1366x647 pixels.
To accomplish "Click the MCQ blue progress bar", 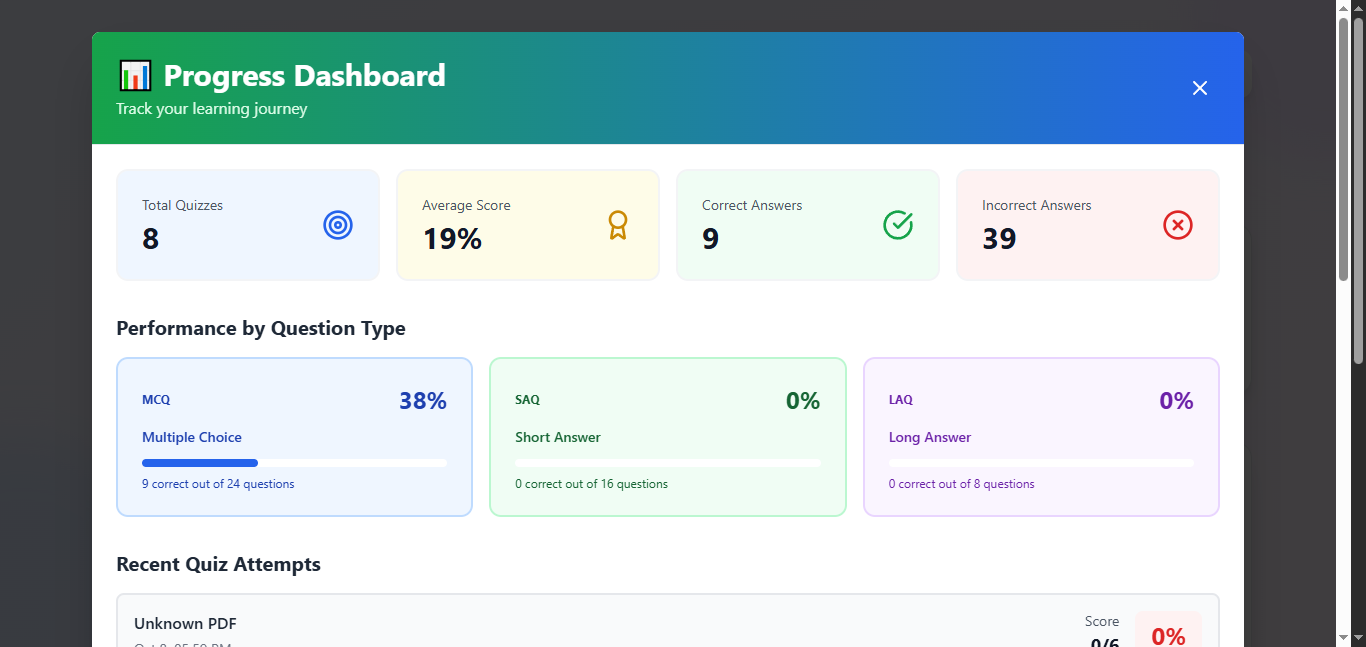I will tap(294, 463).
